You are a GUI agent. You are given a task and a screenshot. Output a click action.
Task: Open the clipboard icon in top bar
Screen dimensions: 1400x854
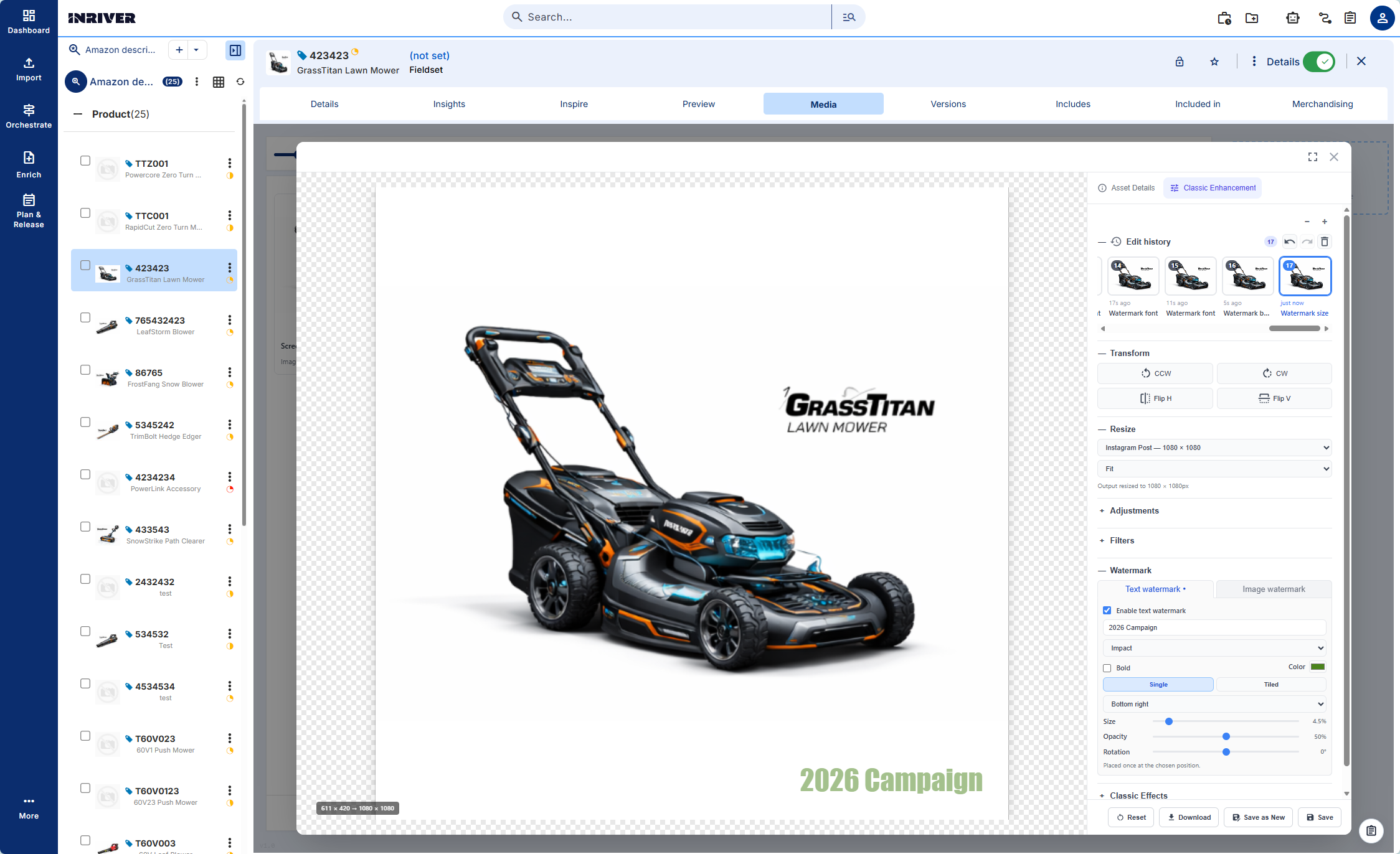(x=1350, y=17)
